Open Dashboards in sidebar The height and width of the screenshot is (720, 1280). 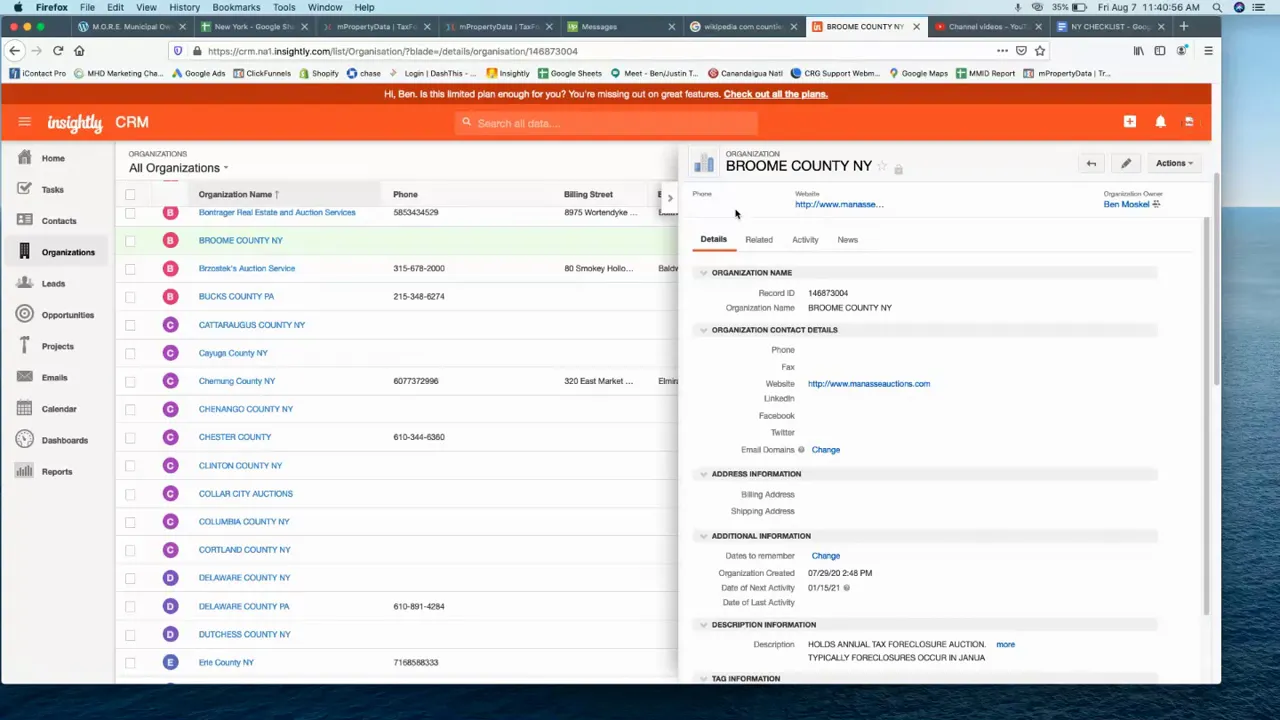coord(64,440)
